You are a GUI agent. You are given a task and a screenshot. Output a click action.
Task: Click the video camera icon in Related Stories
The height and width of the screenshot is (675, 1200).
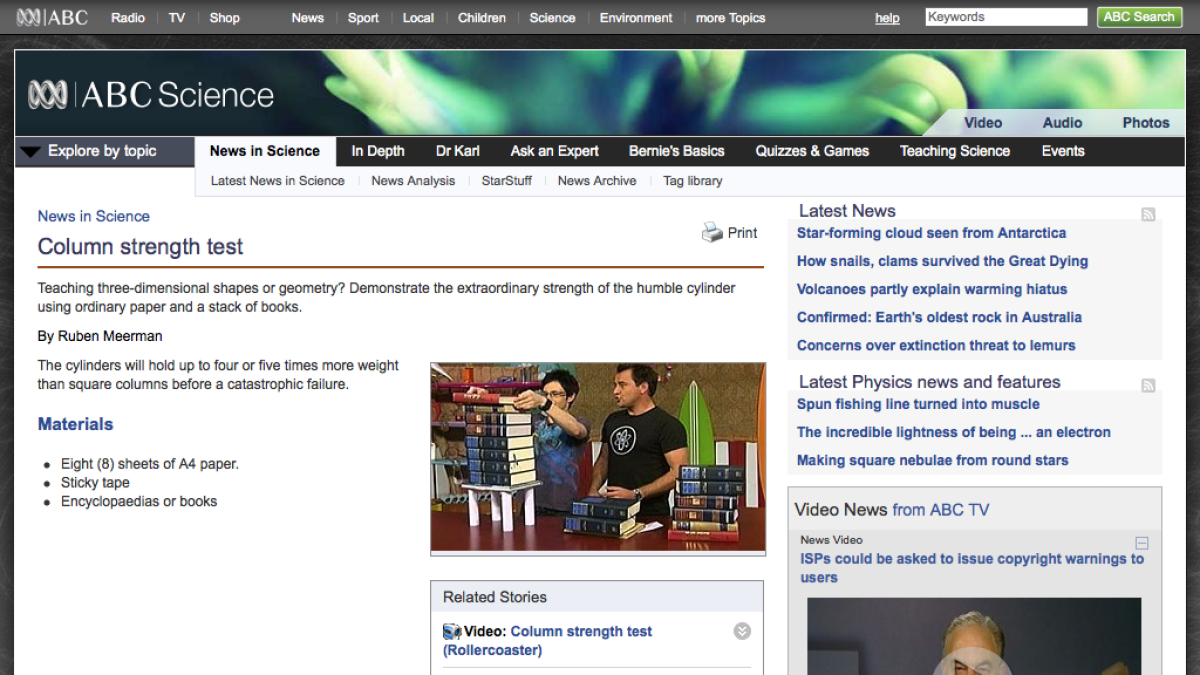[x=452, y=632]
